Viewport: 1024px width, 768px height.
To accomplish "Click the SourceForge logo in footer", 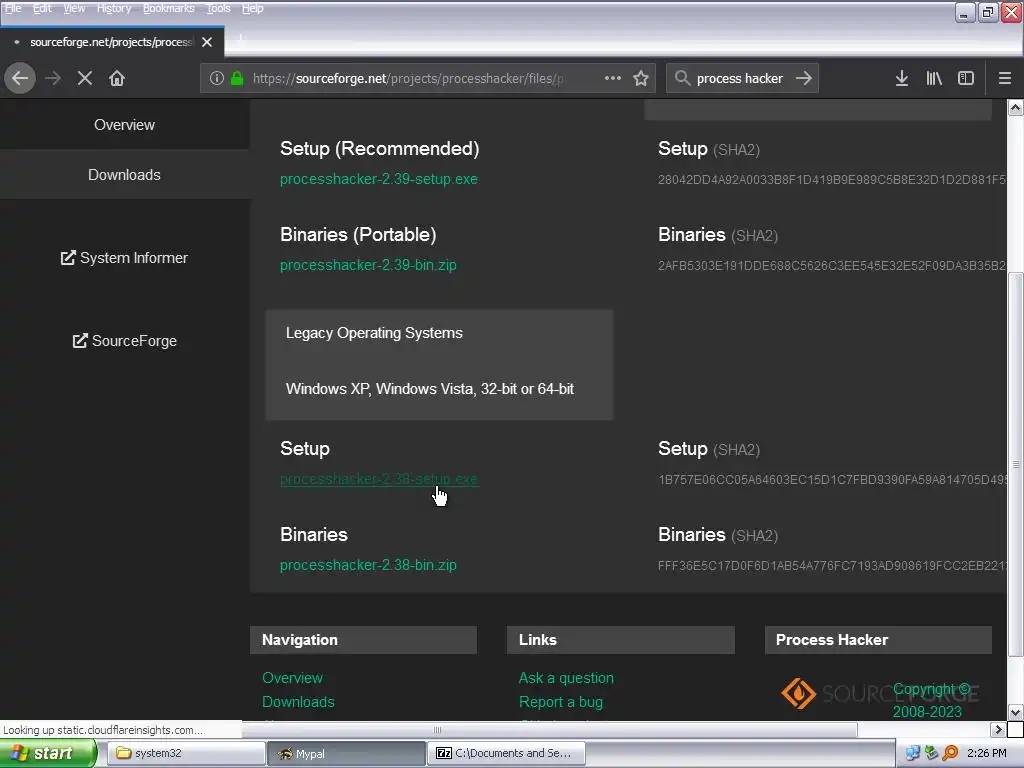I will click(880, 693).
